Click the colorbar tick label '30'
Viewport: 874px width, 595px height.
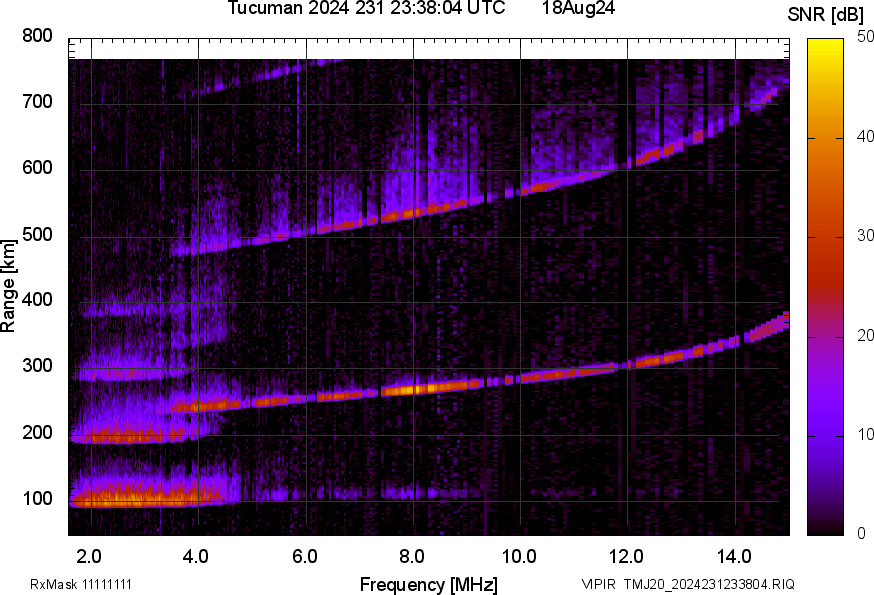865,235
